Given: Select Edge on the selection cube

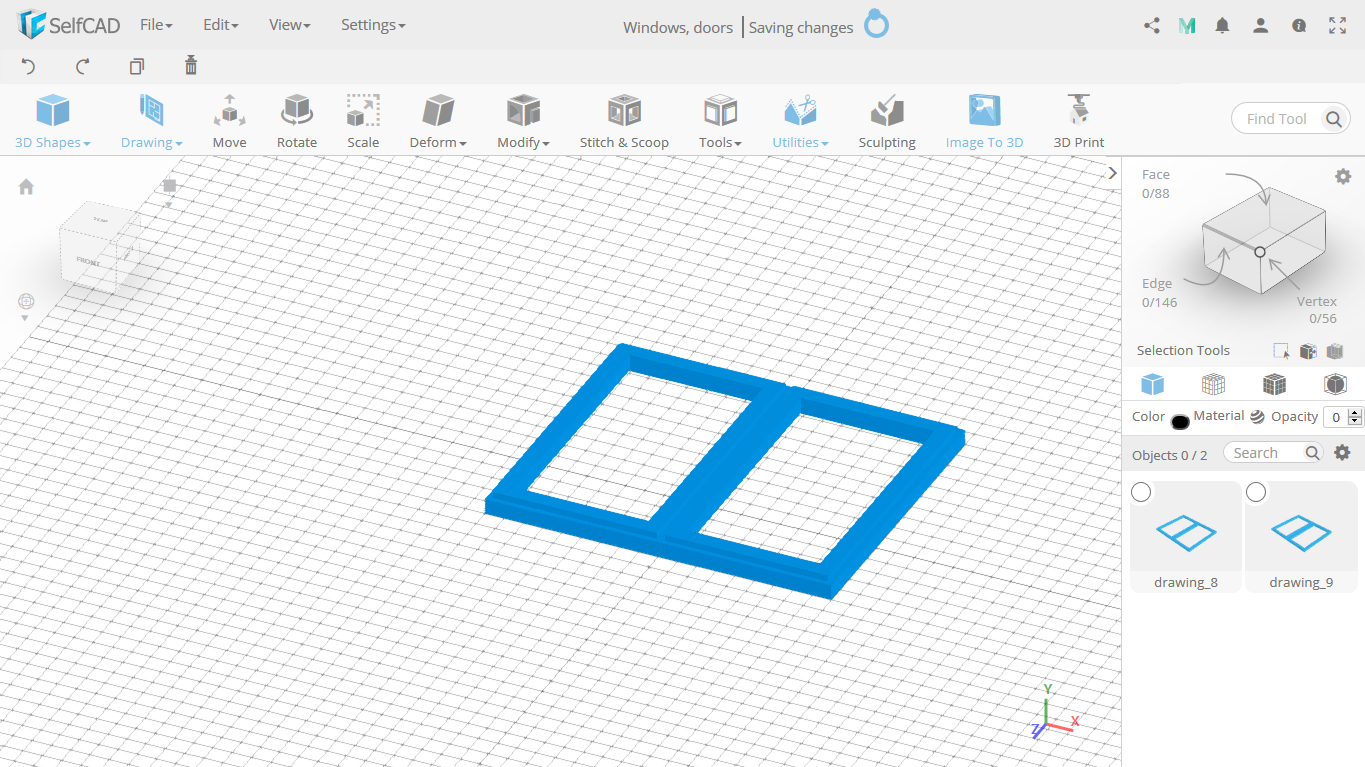Looking at the screenshot, I should pos(1159,293).
